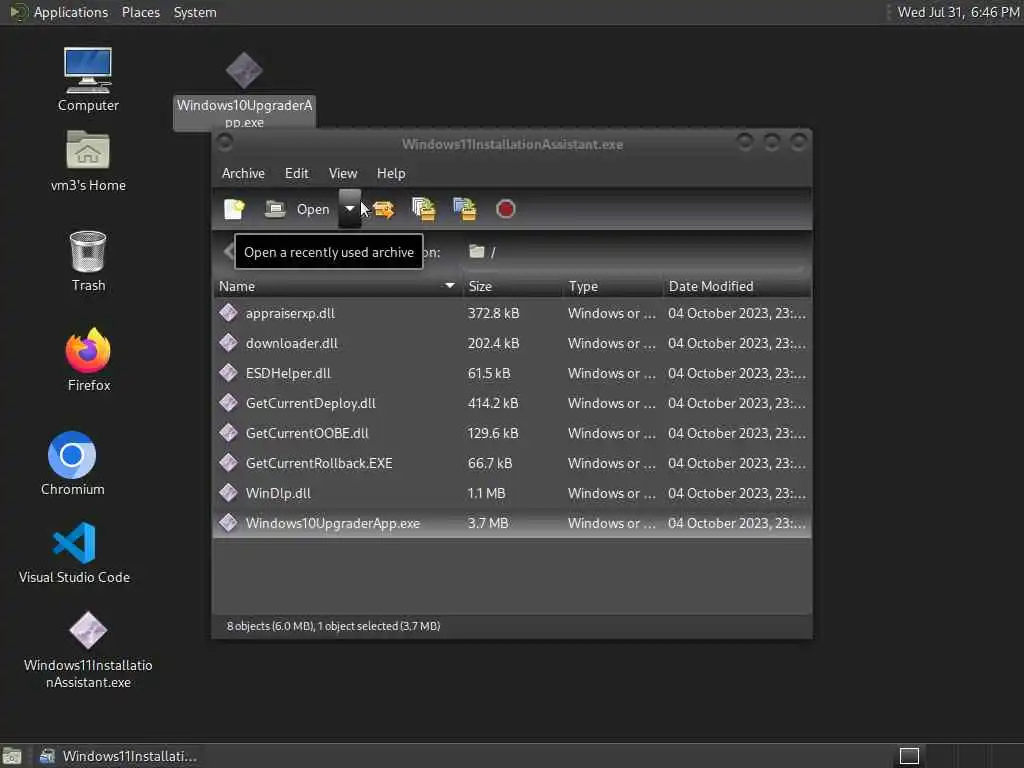Click the file icon beside downloader.dll
Viewport: 1024px width, 768px height.
click(x=229, y=343)
